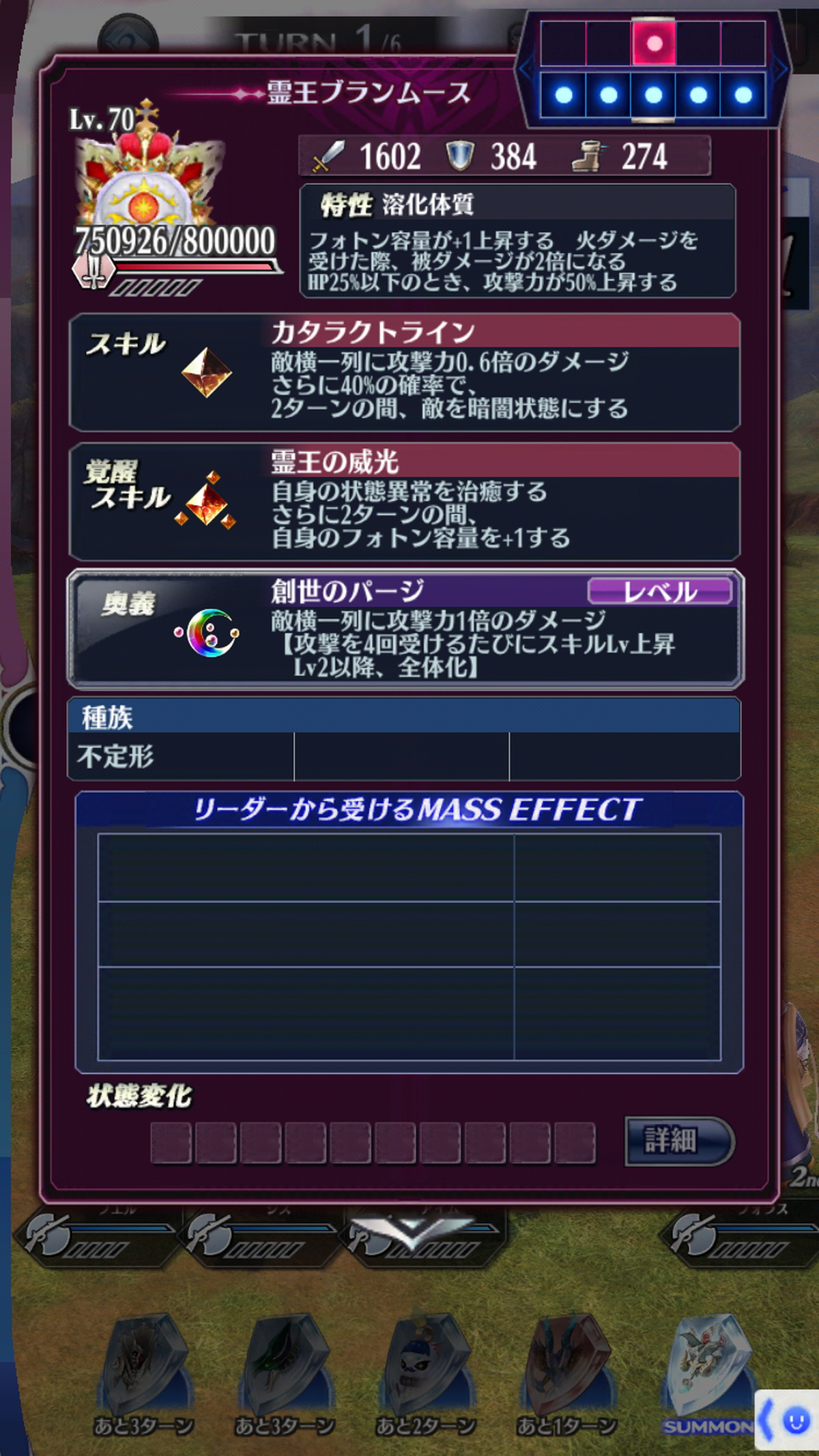The height and width of the screenshot is (1456, 819).
Task: Tap the sword attack stat icon
Action: [x=329, y=156]
